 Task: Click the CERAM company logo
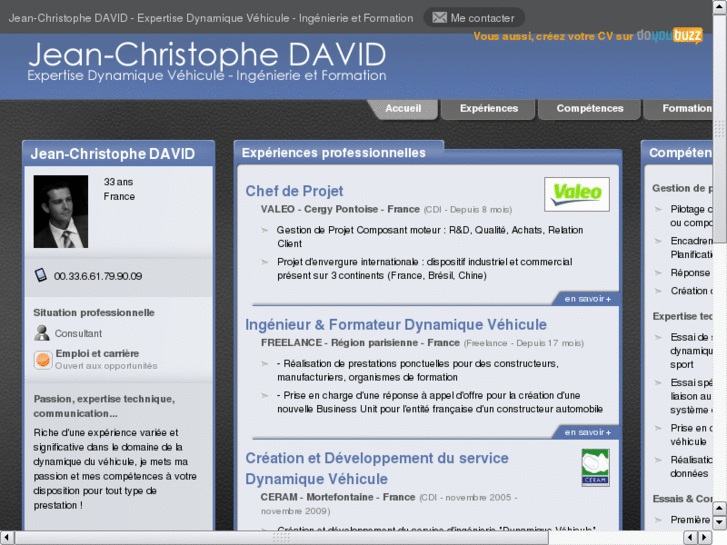tap(595, 468)
